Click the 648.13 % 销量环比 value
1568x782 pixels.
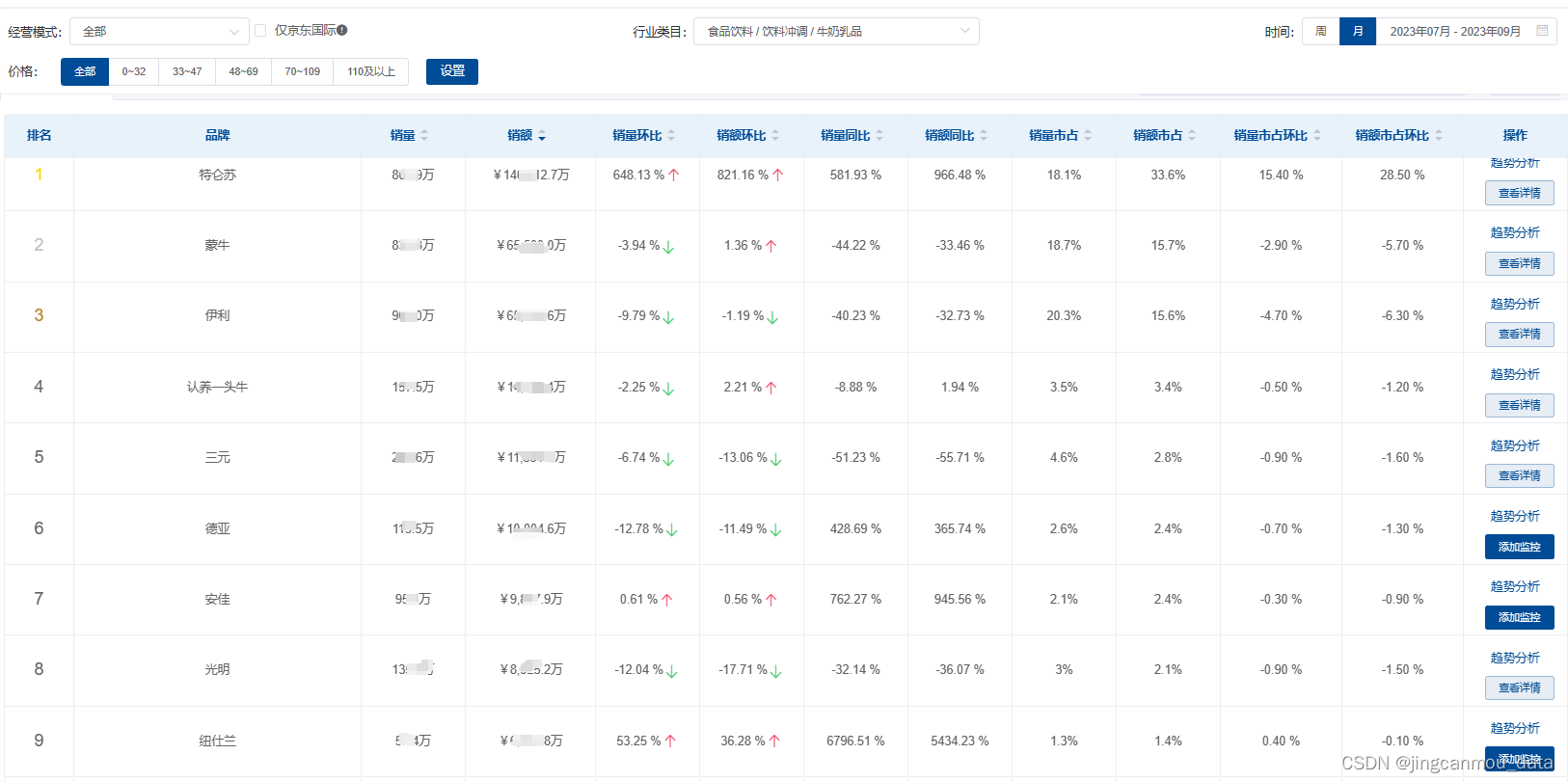tap(638, 175)
